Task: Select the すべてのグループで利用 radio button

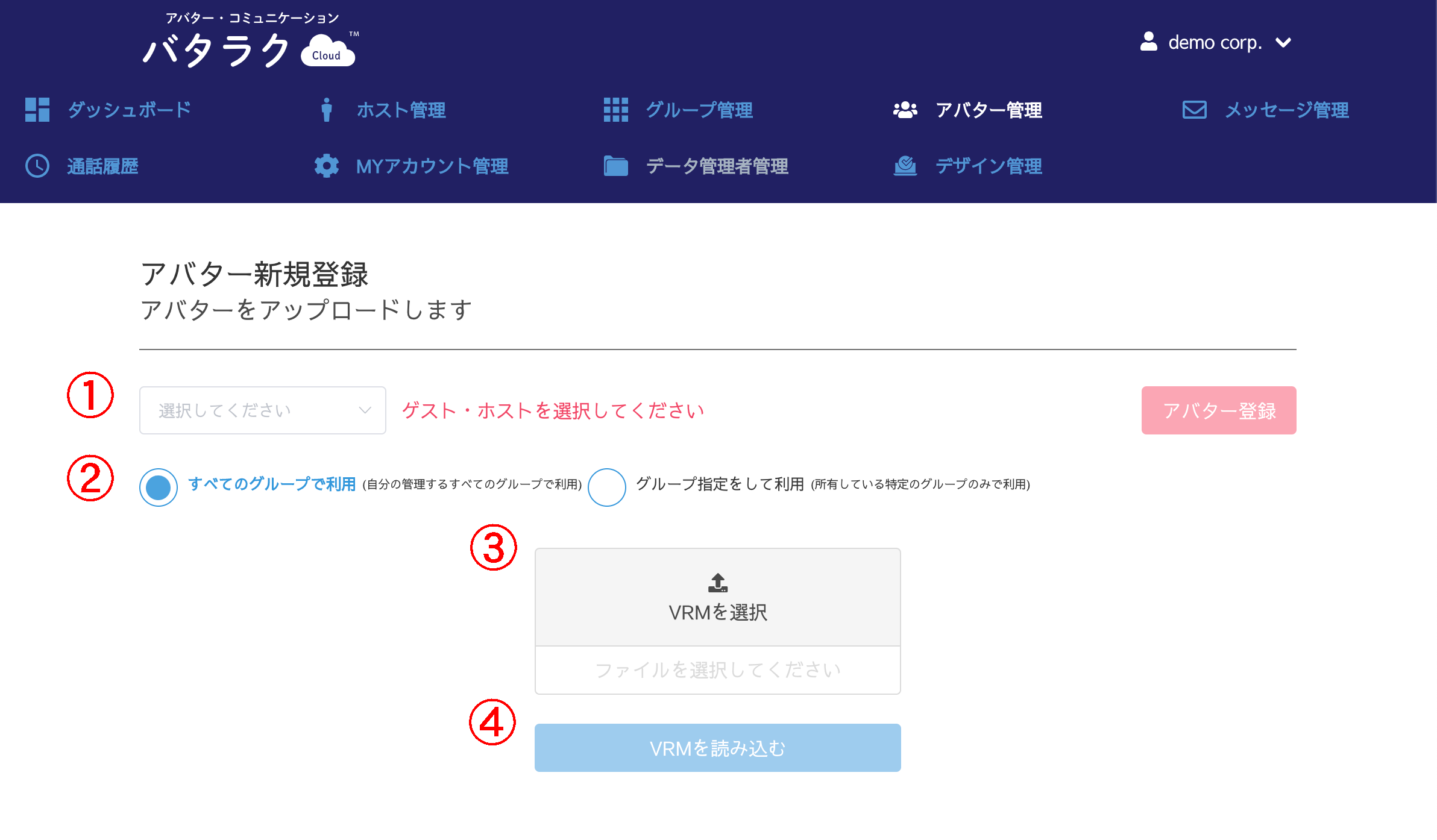Action: click(159, 487)
